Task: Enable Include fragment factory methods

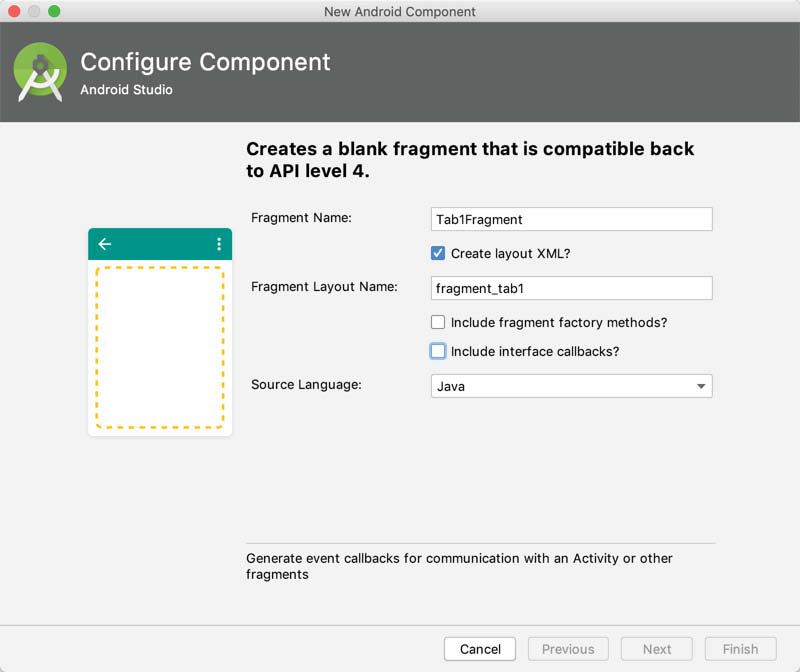Action: click(x=438, y=322)
